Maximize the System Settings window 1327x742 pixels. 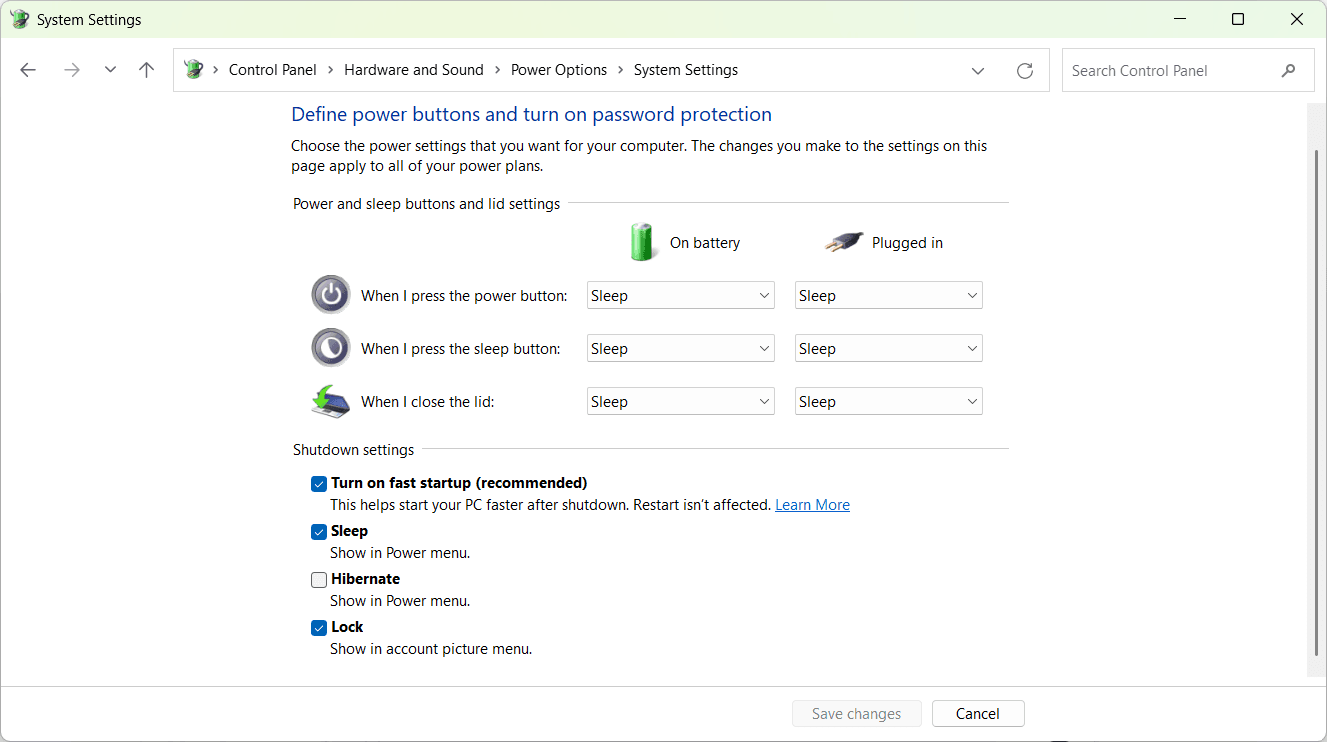(1238, 19)
